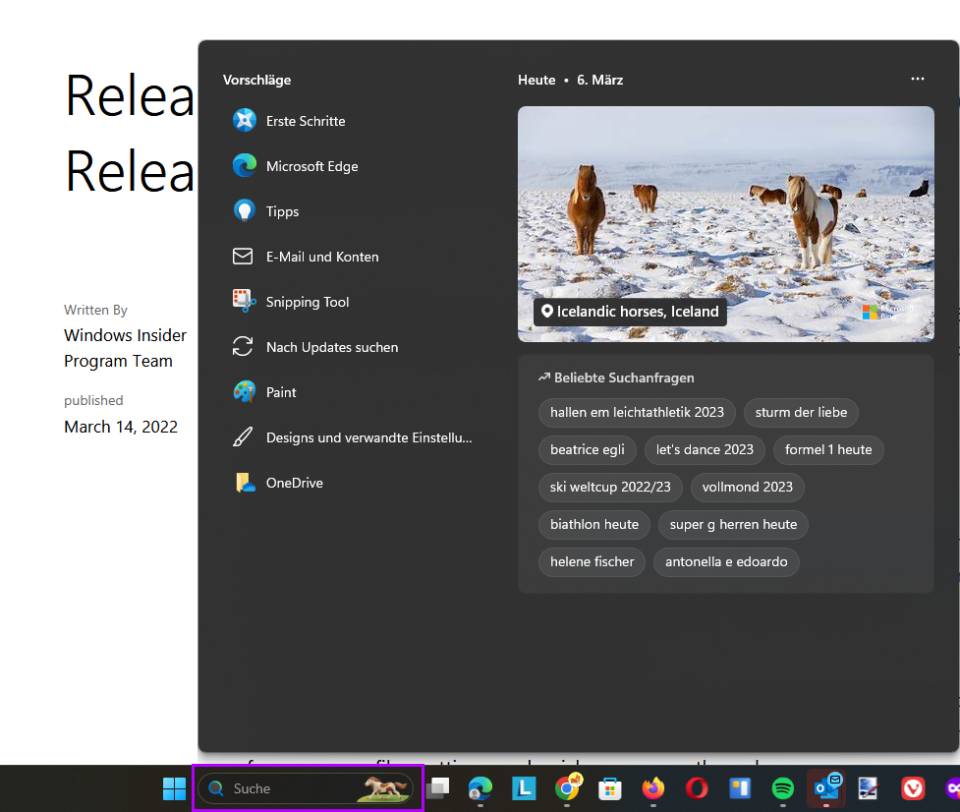Select Nach Updates suchen
960x812 pixels.
pos(332,346)
